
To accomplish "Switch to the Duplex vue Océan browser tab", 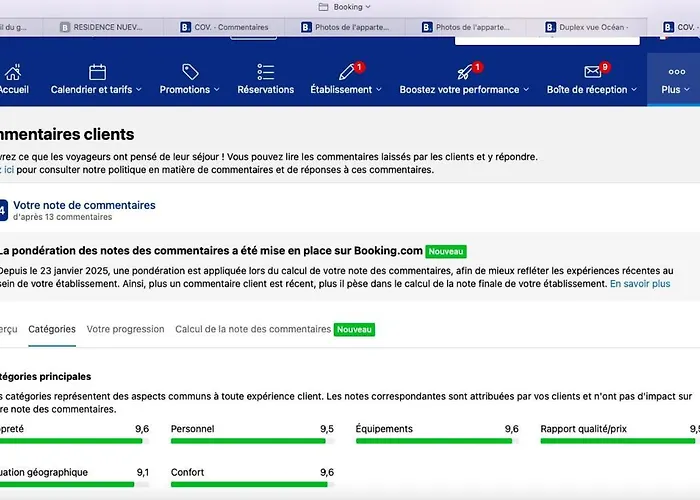I will [592, 27].
